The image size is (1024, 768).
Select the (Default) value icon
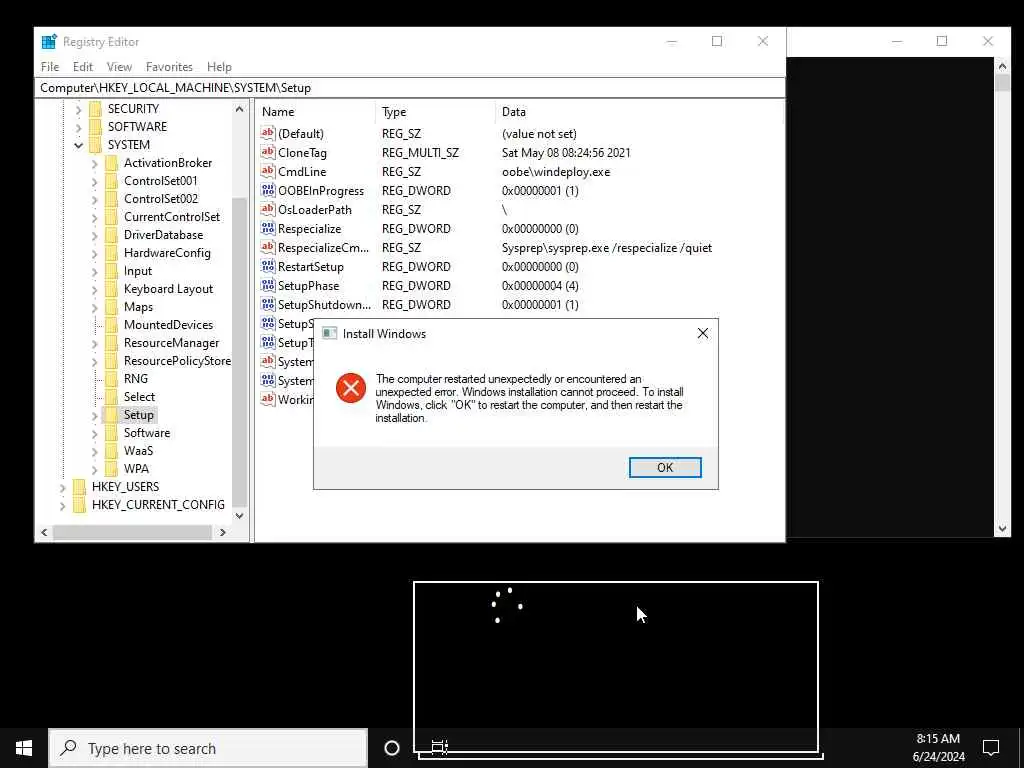coord(268,133)
